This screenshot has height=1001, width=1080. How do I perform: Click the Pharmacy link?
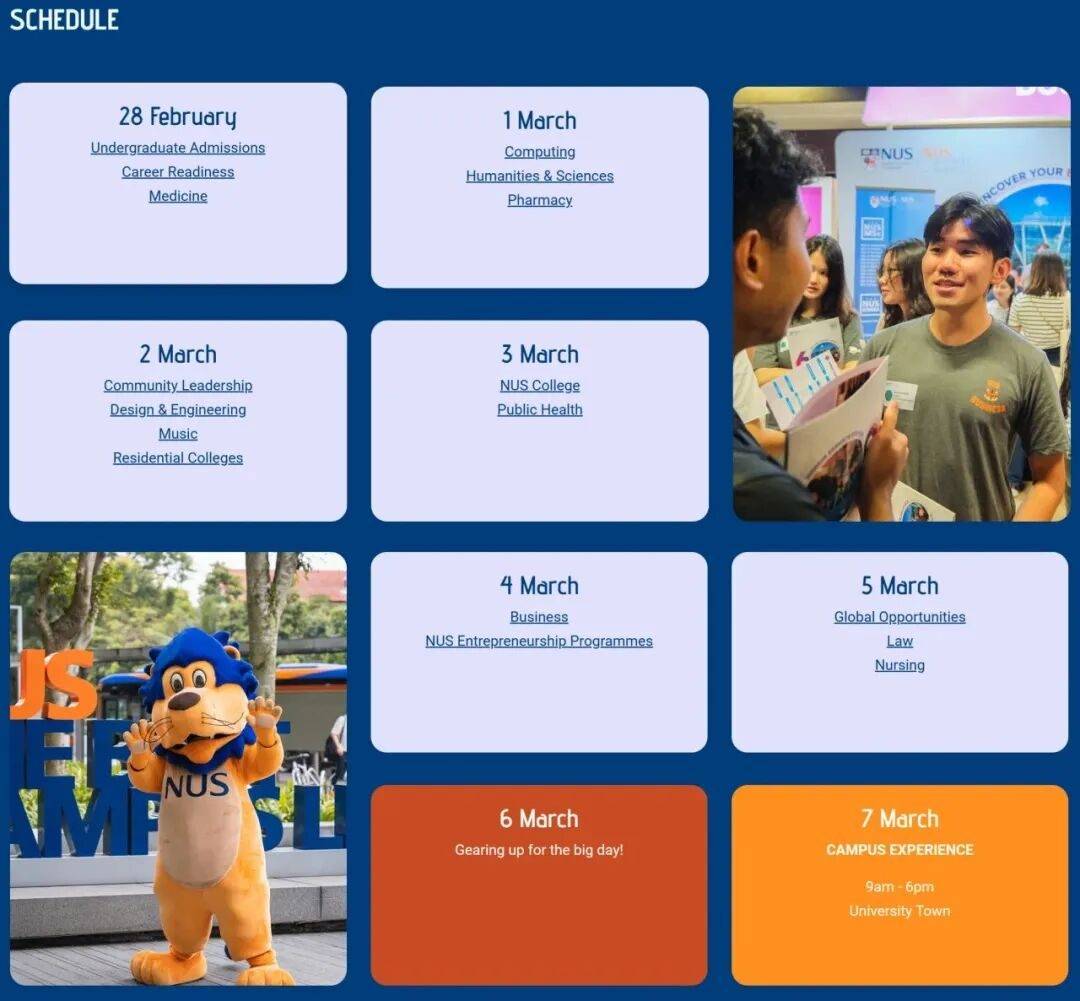[x=540, y=200]
